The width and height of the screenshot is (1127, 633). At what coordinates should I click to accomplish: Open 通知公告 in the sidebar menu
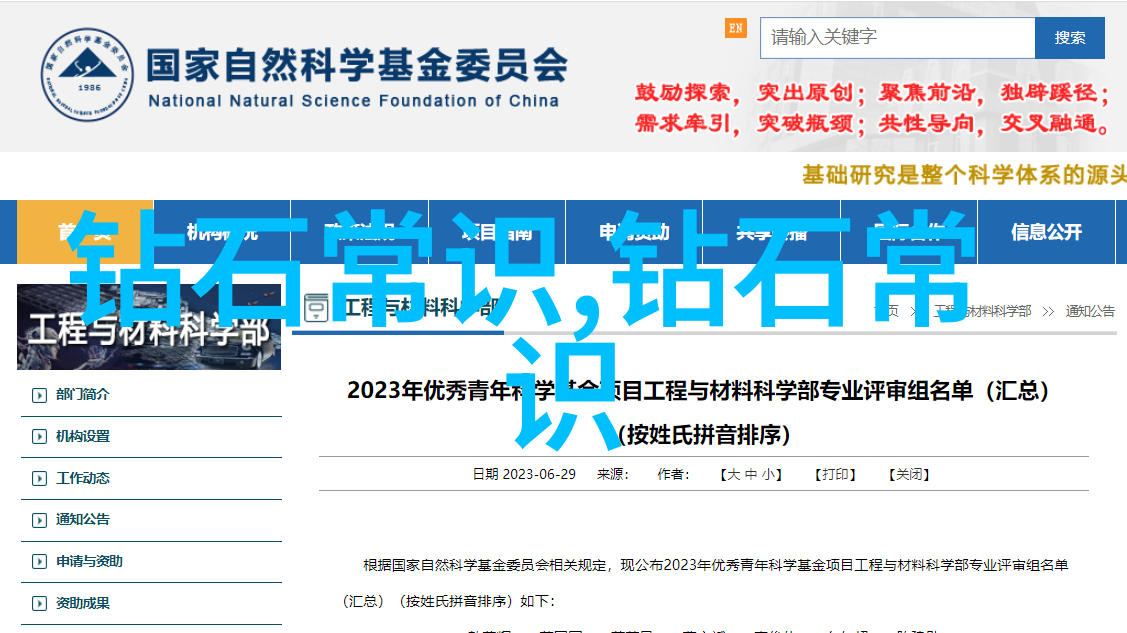click(x=83, y=519)
